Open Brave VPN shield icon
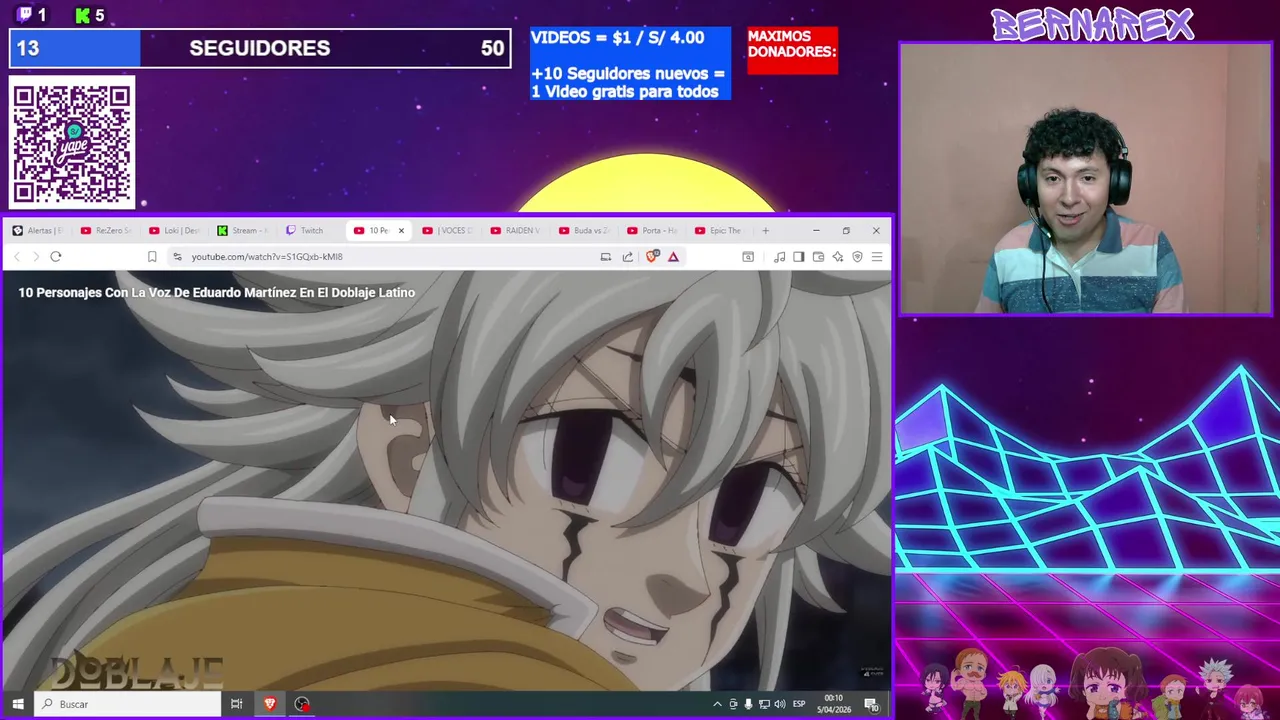Screen dimensions: 1280x720 pyautogui.click(x=857, y=257)
